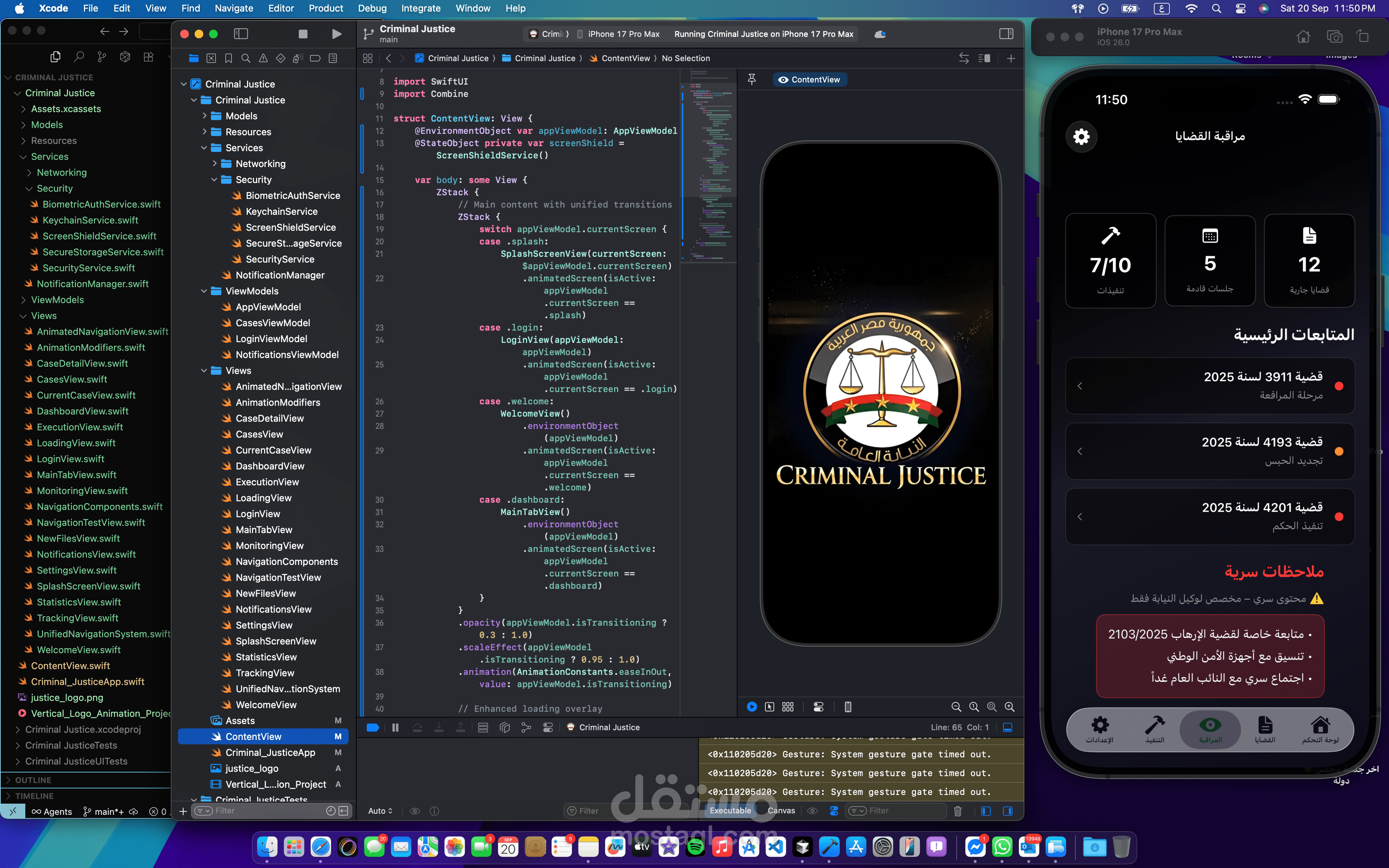The height and width of the screenshot is (868, 1389).
Task: Collapse the Services folder in Xcode navigator
Action: coord(204,148)
